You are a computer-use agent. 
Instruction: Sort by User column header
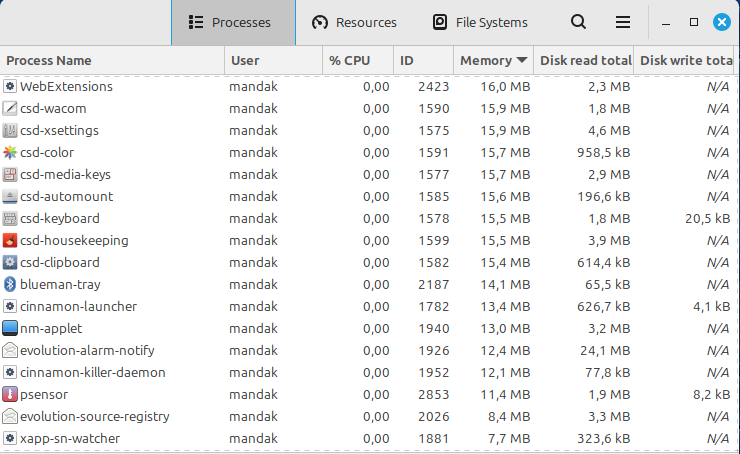pyautogui.click(x=274, y=60)
